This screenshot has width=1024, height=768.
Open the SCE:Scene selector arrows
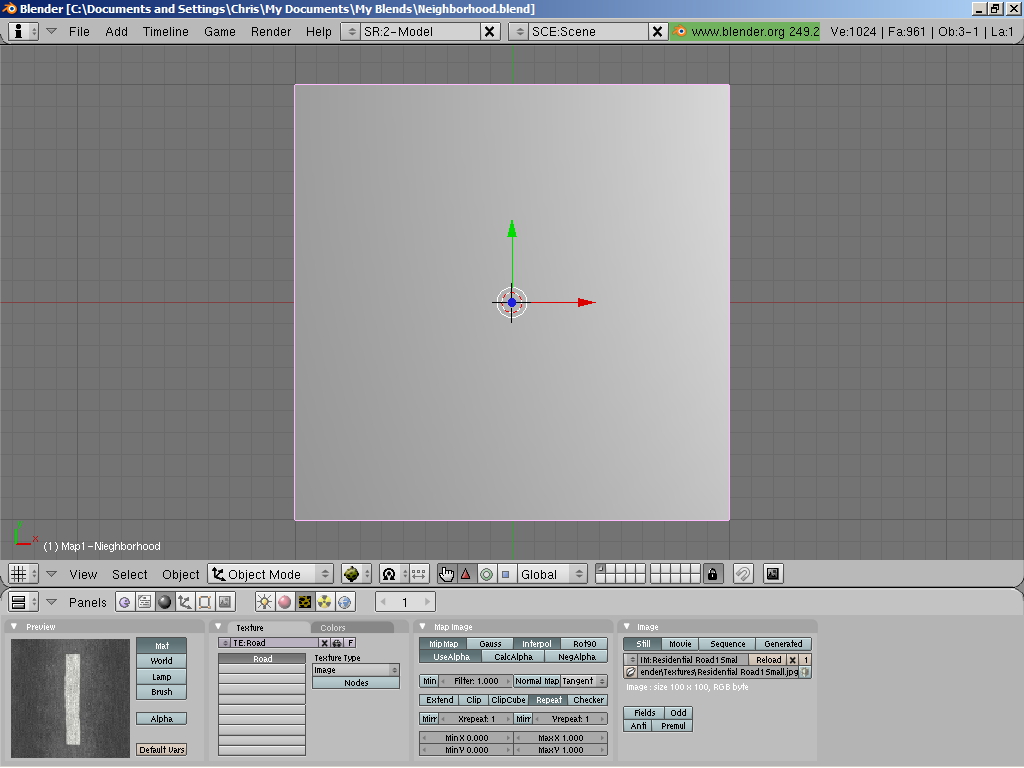click(519, 31)
